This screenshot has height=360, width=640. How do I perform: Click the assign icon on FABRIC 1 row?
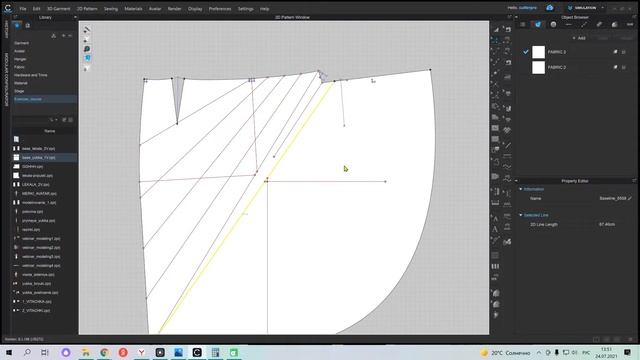click(x=615, y=52)
